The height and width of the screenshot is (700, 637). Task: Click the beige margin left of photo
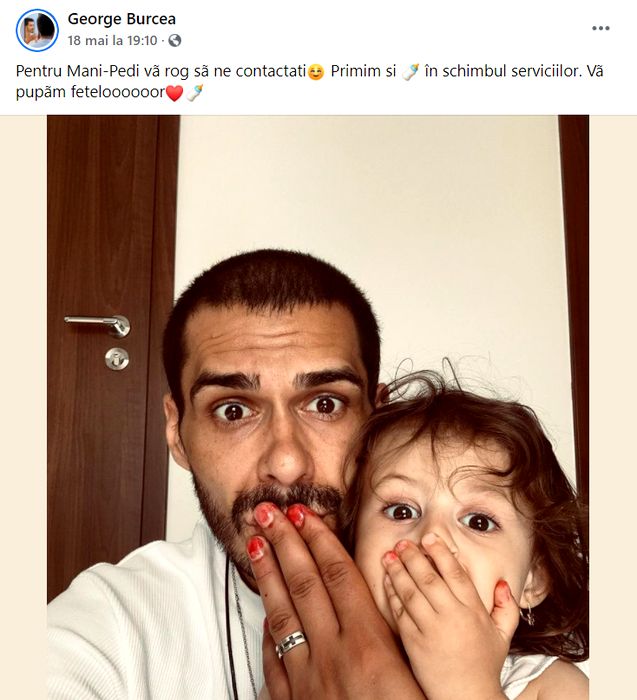tap(24, 407)
